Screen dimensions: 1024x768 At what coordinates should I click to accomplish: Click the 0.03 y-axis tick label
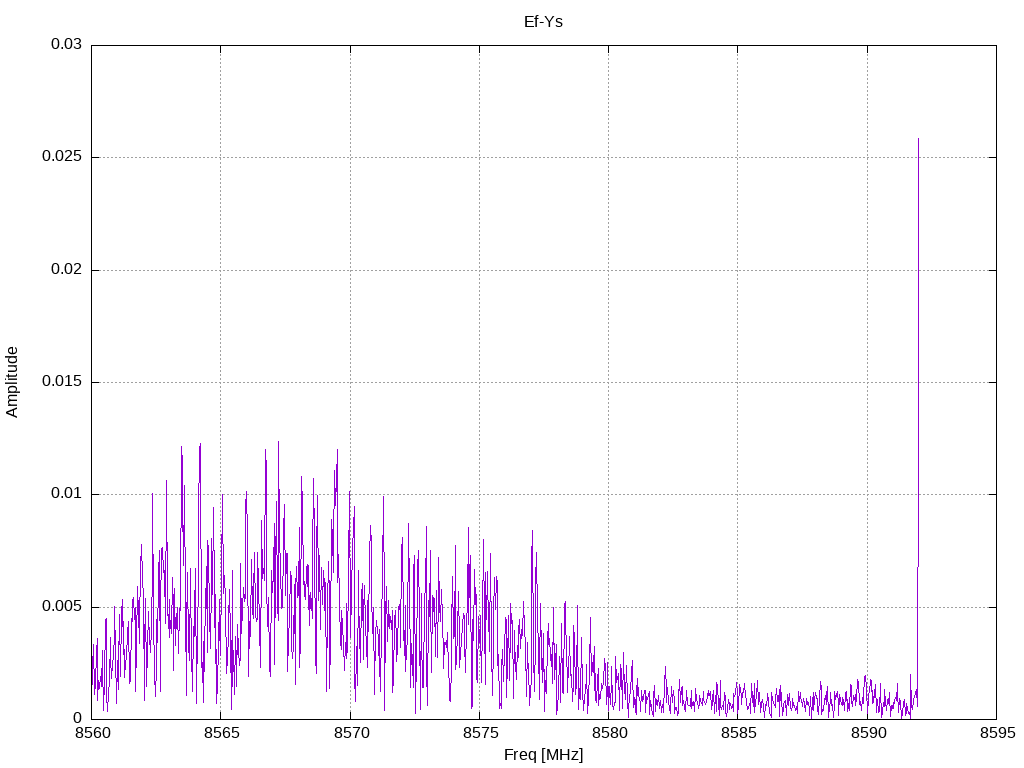coord(67,44)
